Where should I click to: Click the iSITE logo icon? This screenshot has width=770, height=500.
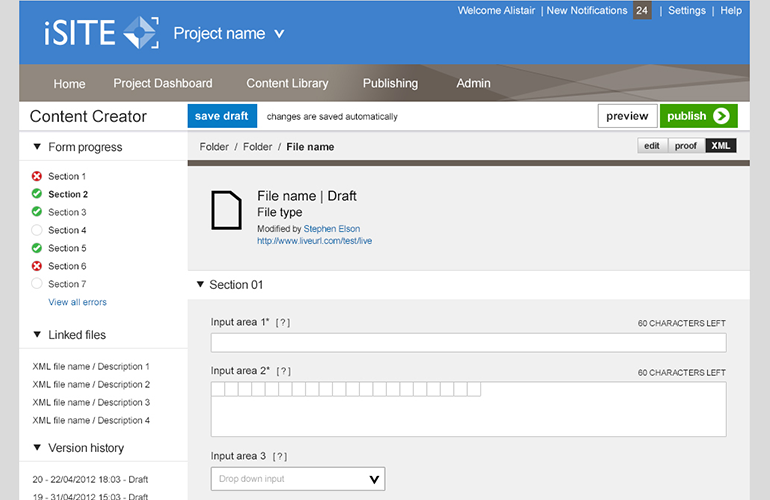pyautogui.click(x=141, y=33)
